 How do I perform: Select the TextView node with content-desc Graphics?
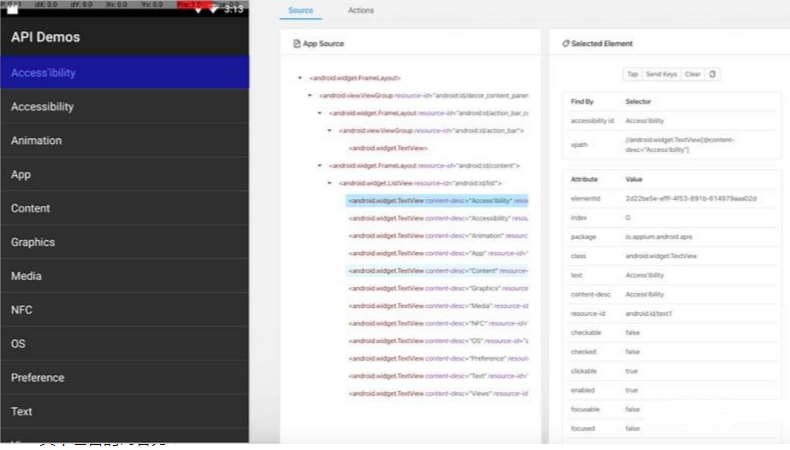pos(437,288)
